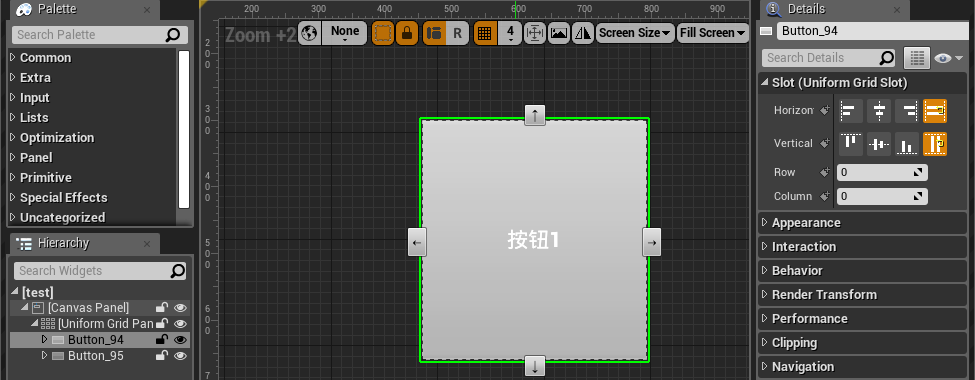Toggle grid snapping icon

[485, 33]
